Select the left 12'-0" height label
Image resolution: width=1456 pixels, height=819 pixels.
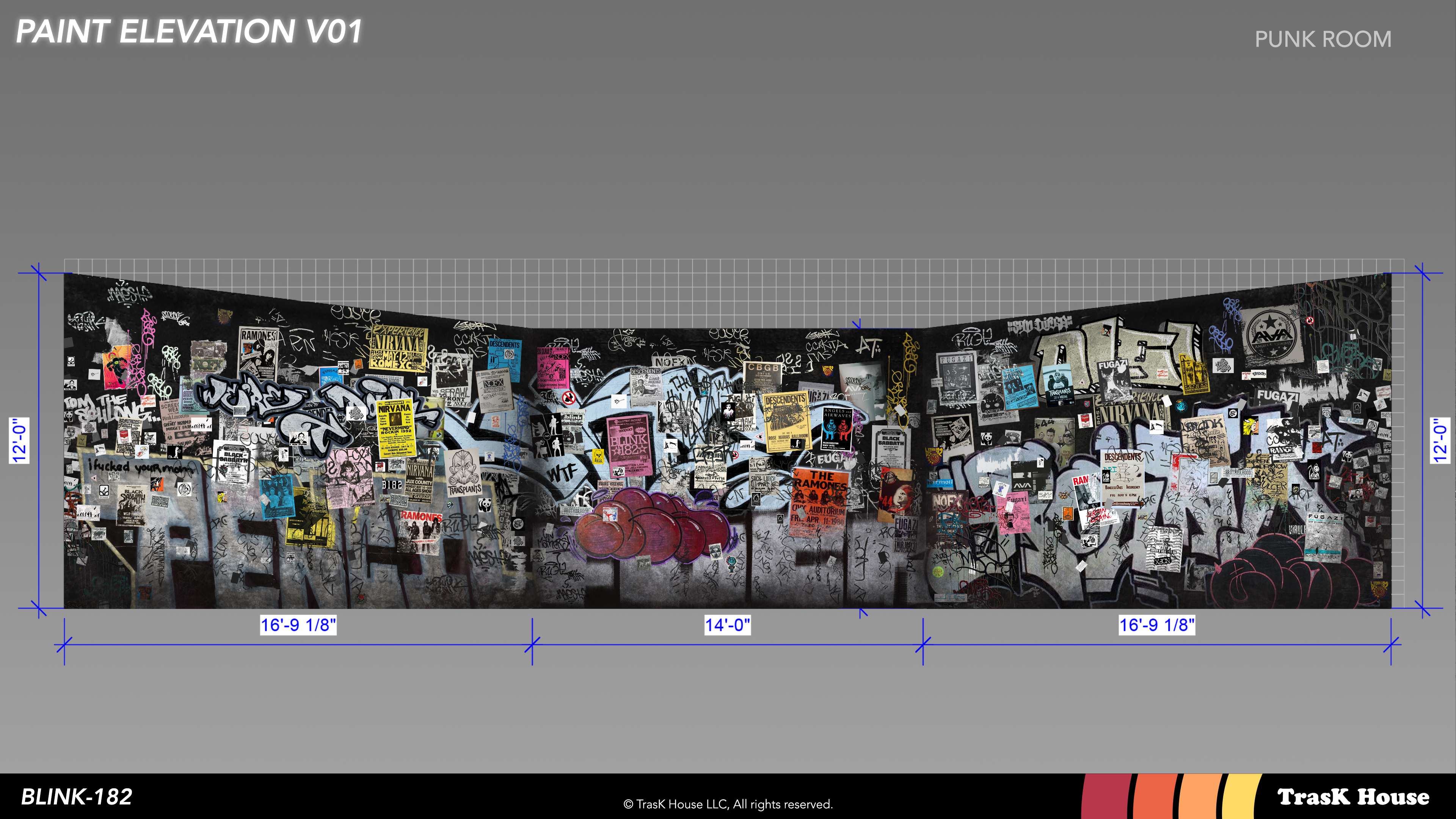click(x=19, y=441)
